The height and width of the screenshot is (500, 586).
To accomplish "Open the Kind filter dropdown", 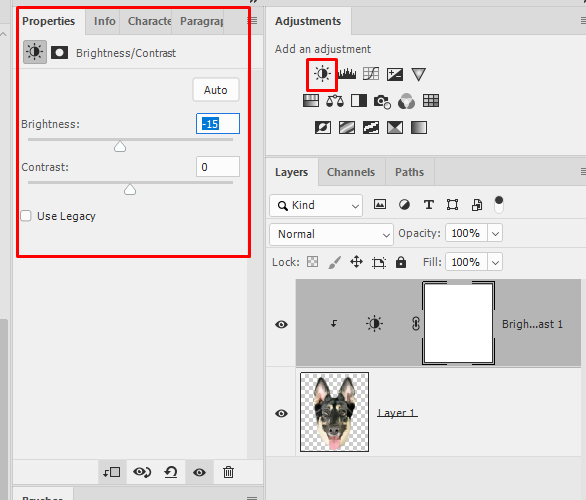I will (316, 205).
